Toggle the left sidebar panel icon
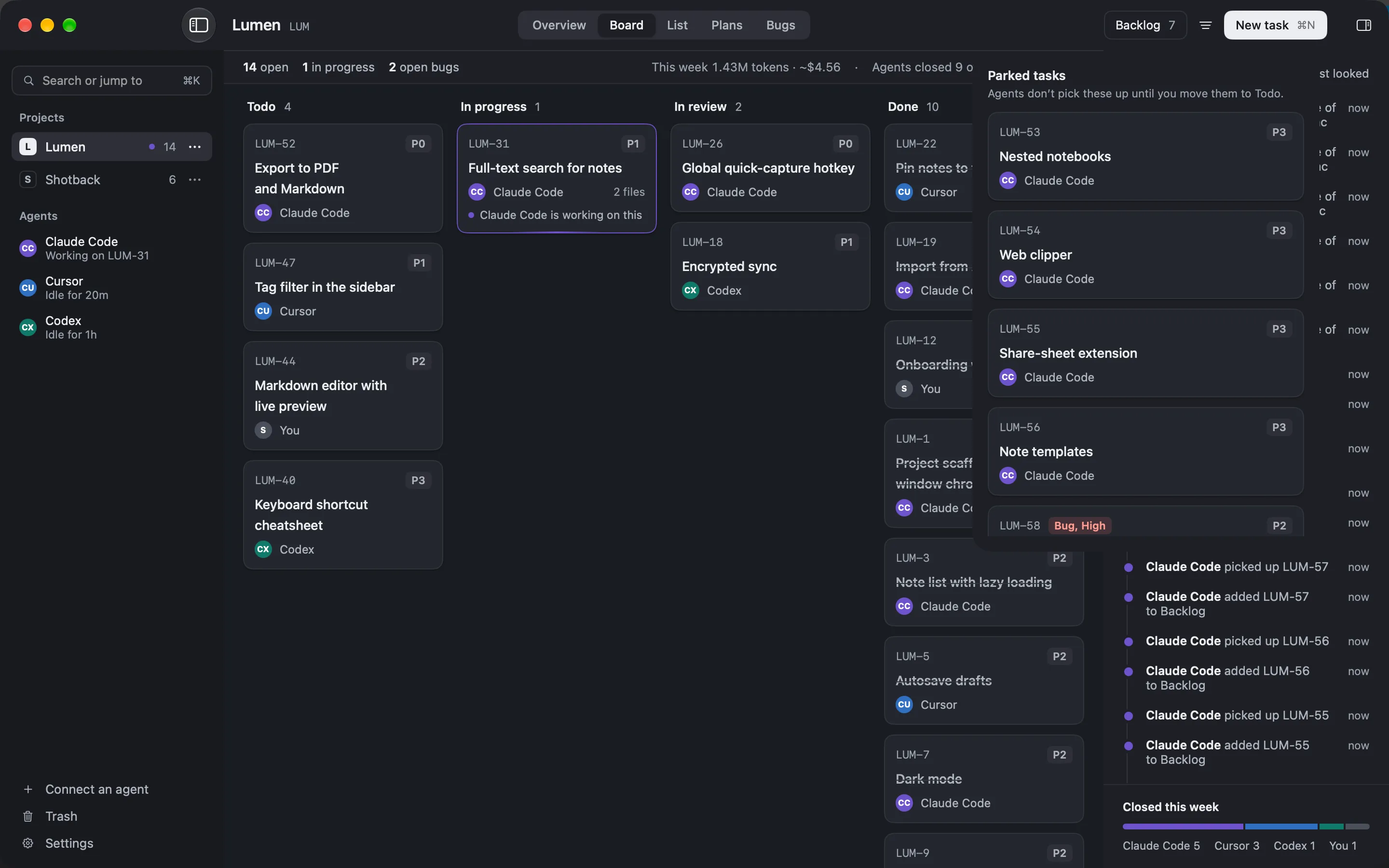This screenshot has height=868, width=1389. click(199, 25)
